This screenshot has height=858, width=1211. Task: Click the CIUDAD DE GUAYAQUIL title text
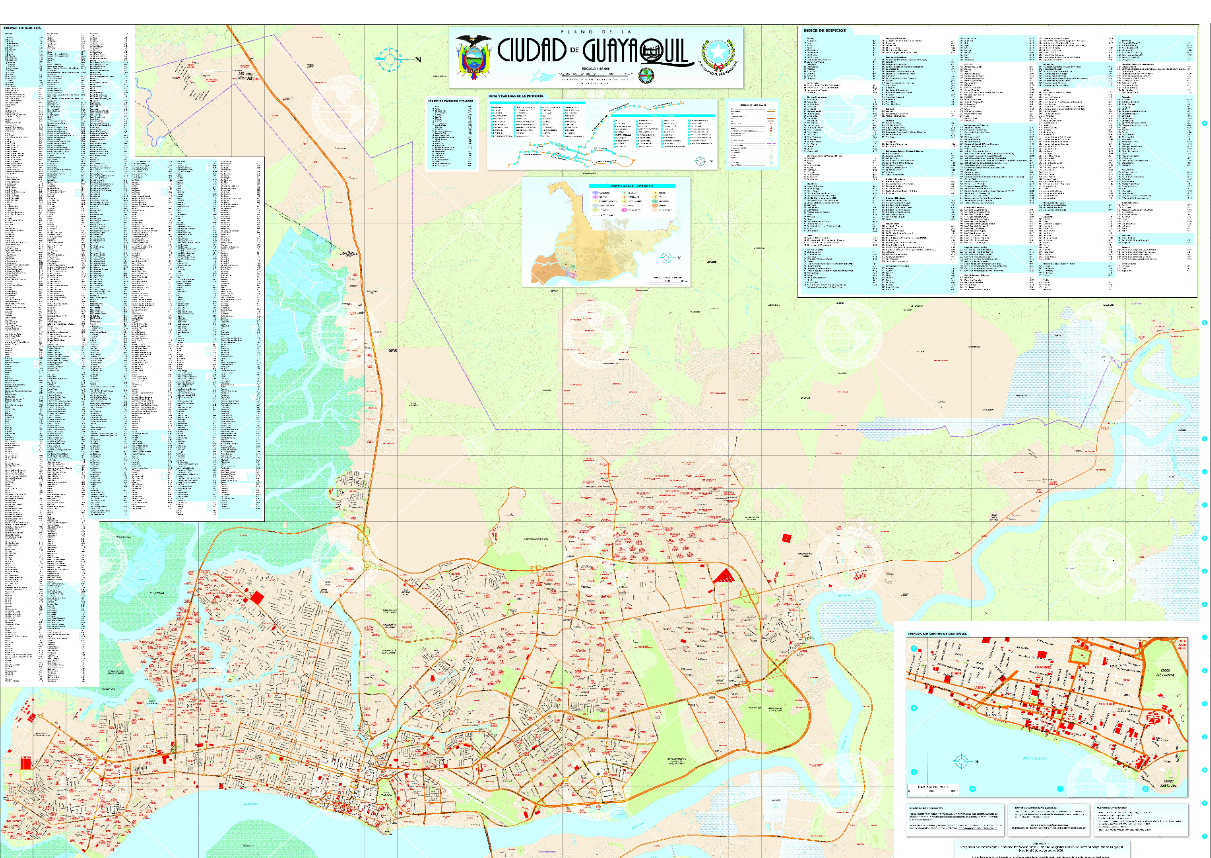pos(596,52)
